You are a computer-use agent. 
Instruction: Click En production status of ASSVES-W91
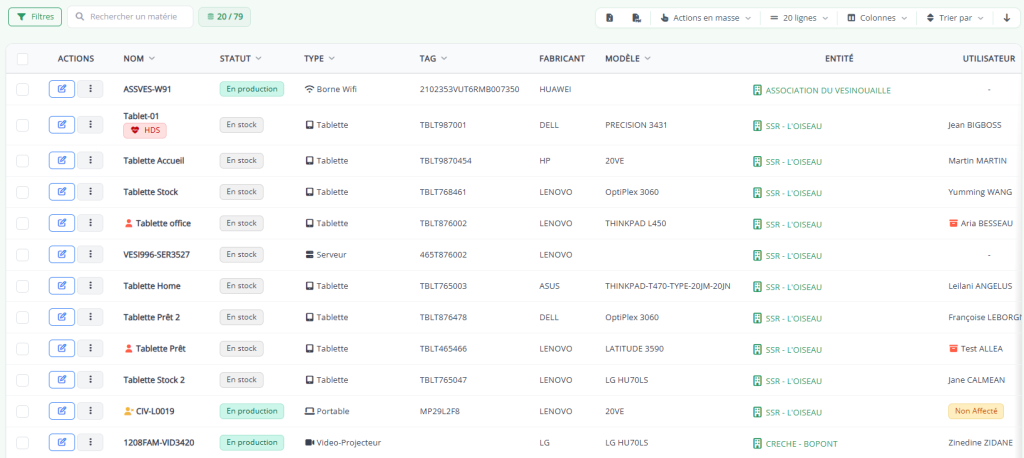point(251,89)
